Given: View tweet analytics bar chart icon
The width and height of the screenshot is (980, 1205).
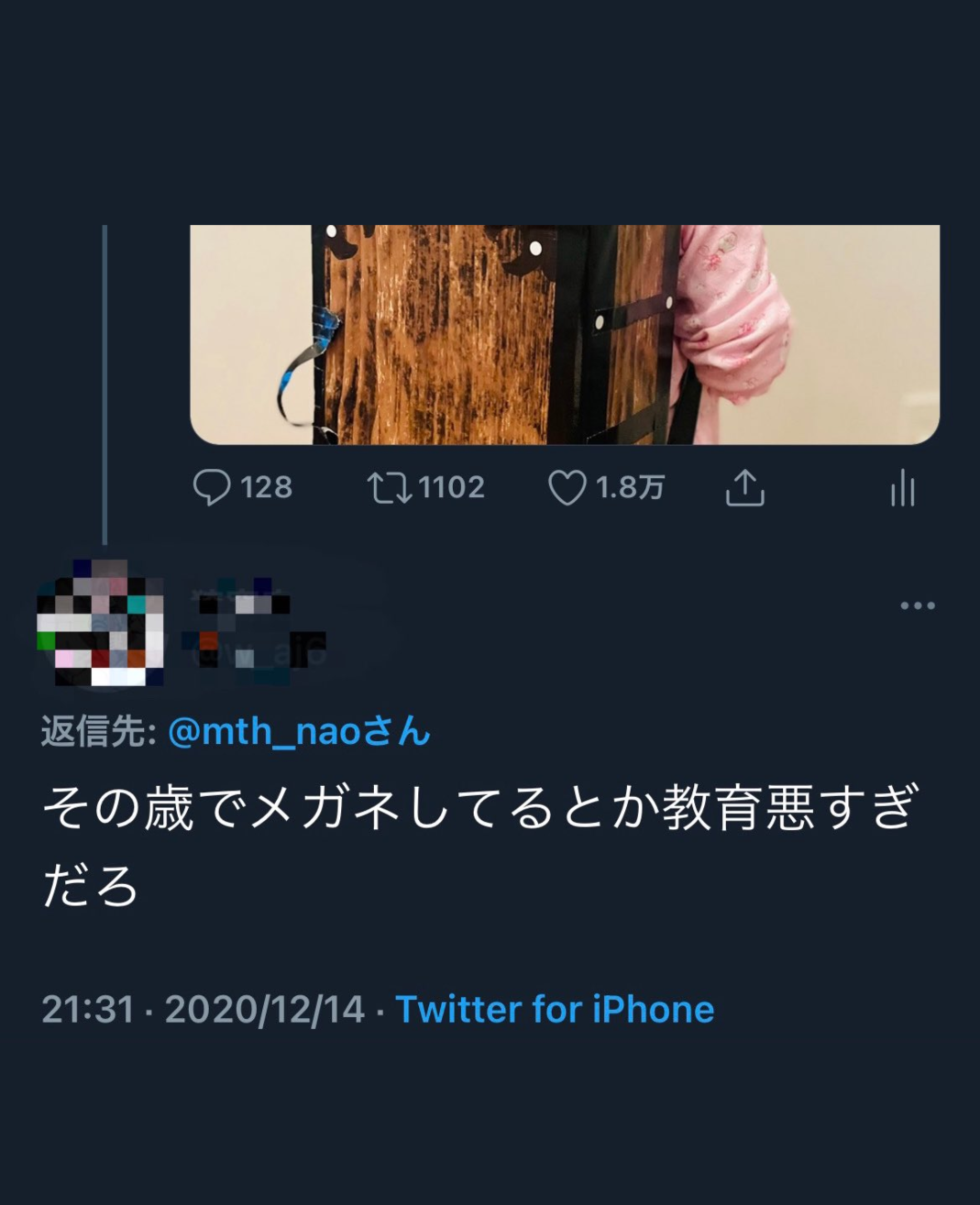Looking at the screenshot, I should click(903, 488).
